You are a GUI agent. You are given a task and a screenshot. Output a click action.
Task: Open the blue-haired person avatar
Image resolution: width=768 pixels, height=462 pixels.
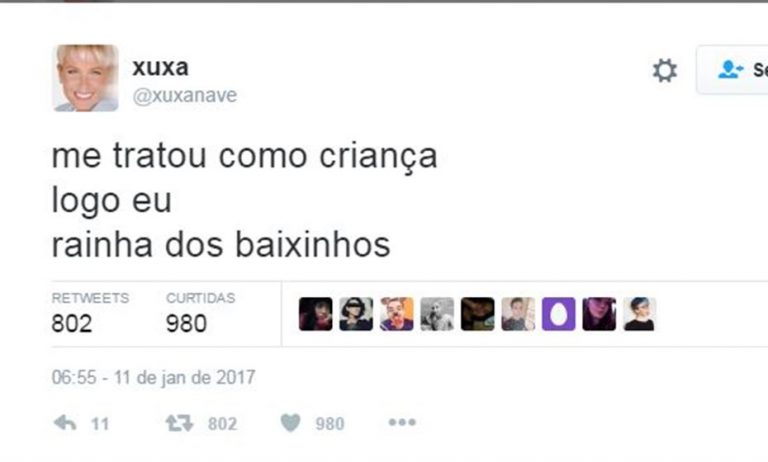639,314
